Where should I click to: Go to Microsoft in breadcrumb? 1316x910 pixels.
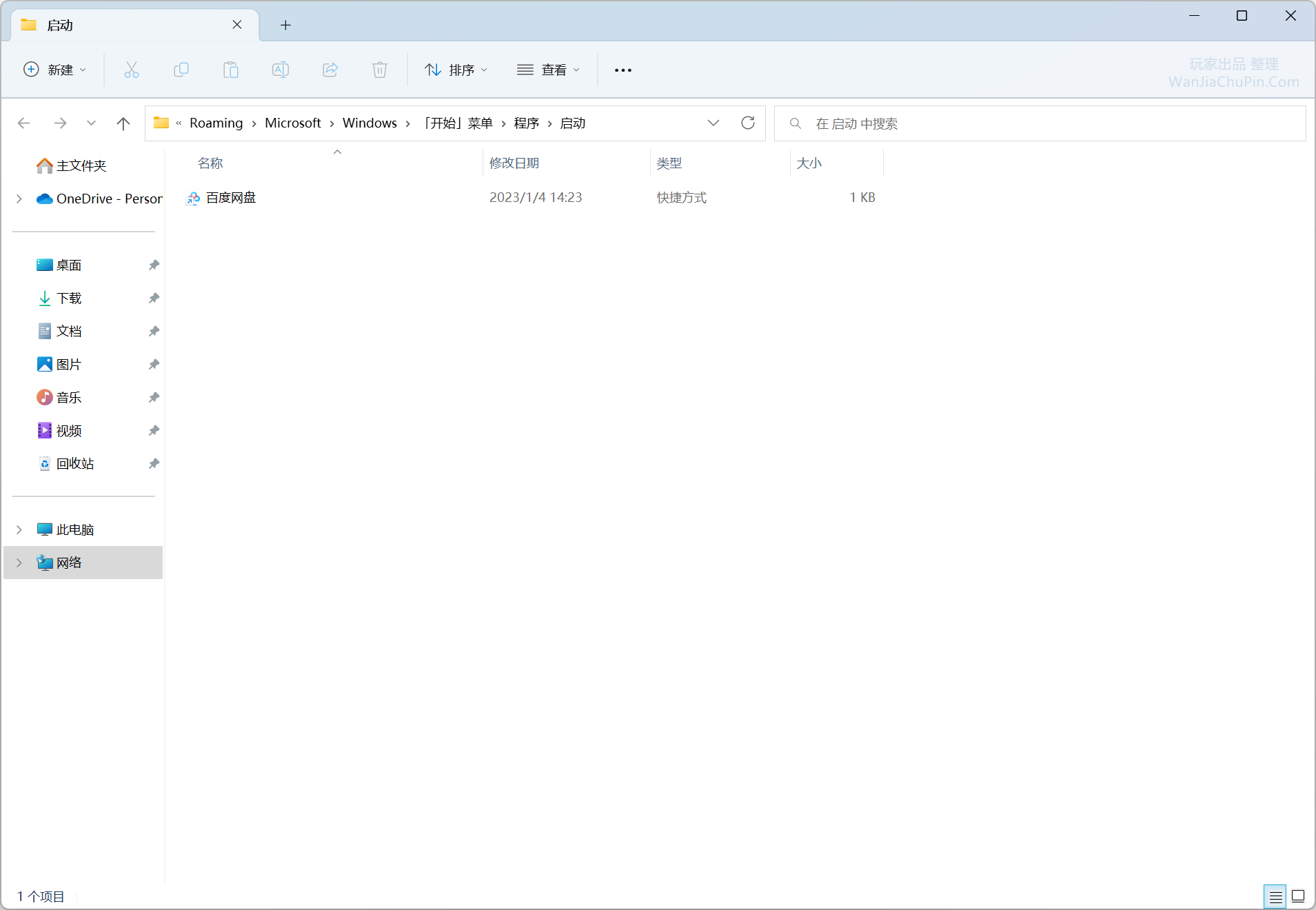coord(293,123)
